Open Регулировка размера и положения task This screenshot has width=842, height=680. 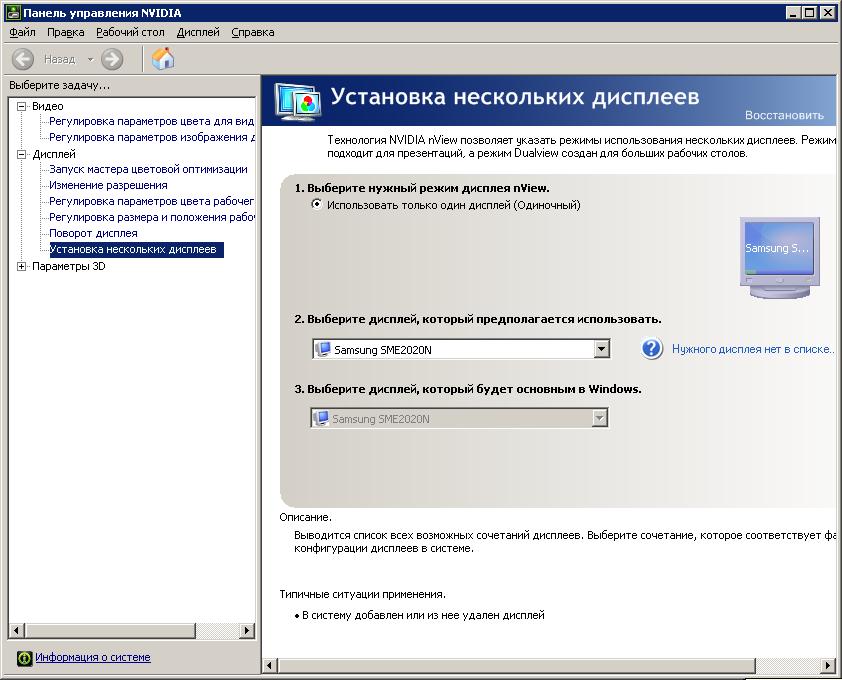(x=151, y=218)
